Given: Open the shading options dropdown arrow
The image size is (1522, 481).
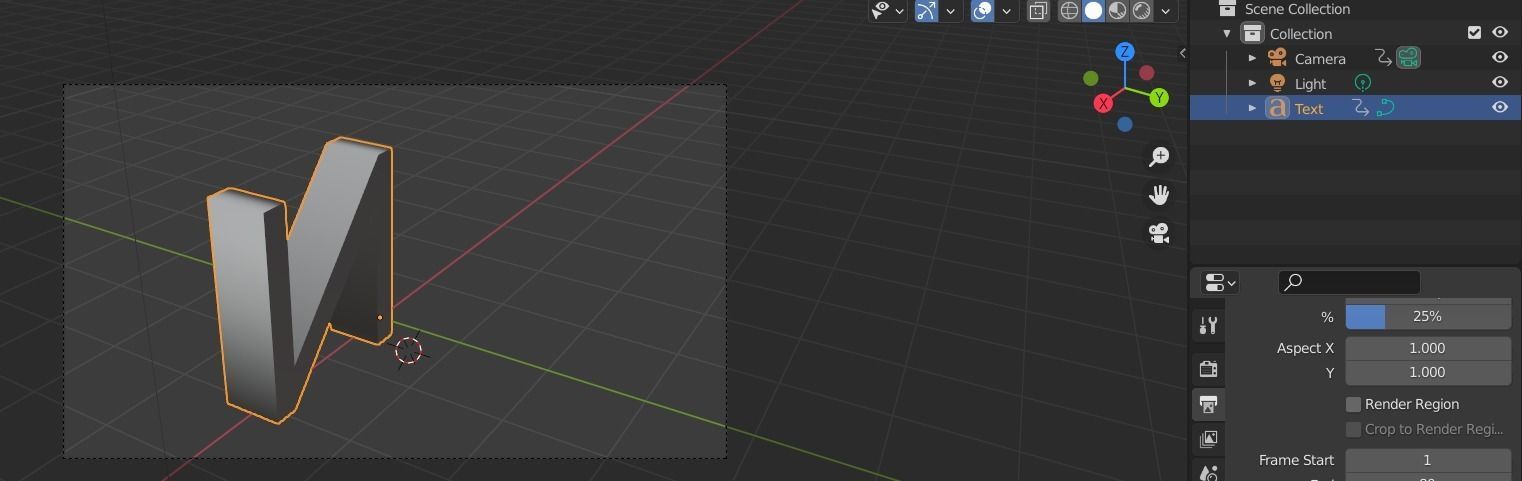Looking at the screenshot, I should pos(1165,11).
